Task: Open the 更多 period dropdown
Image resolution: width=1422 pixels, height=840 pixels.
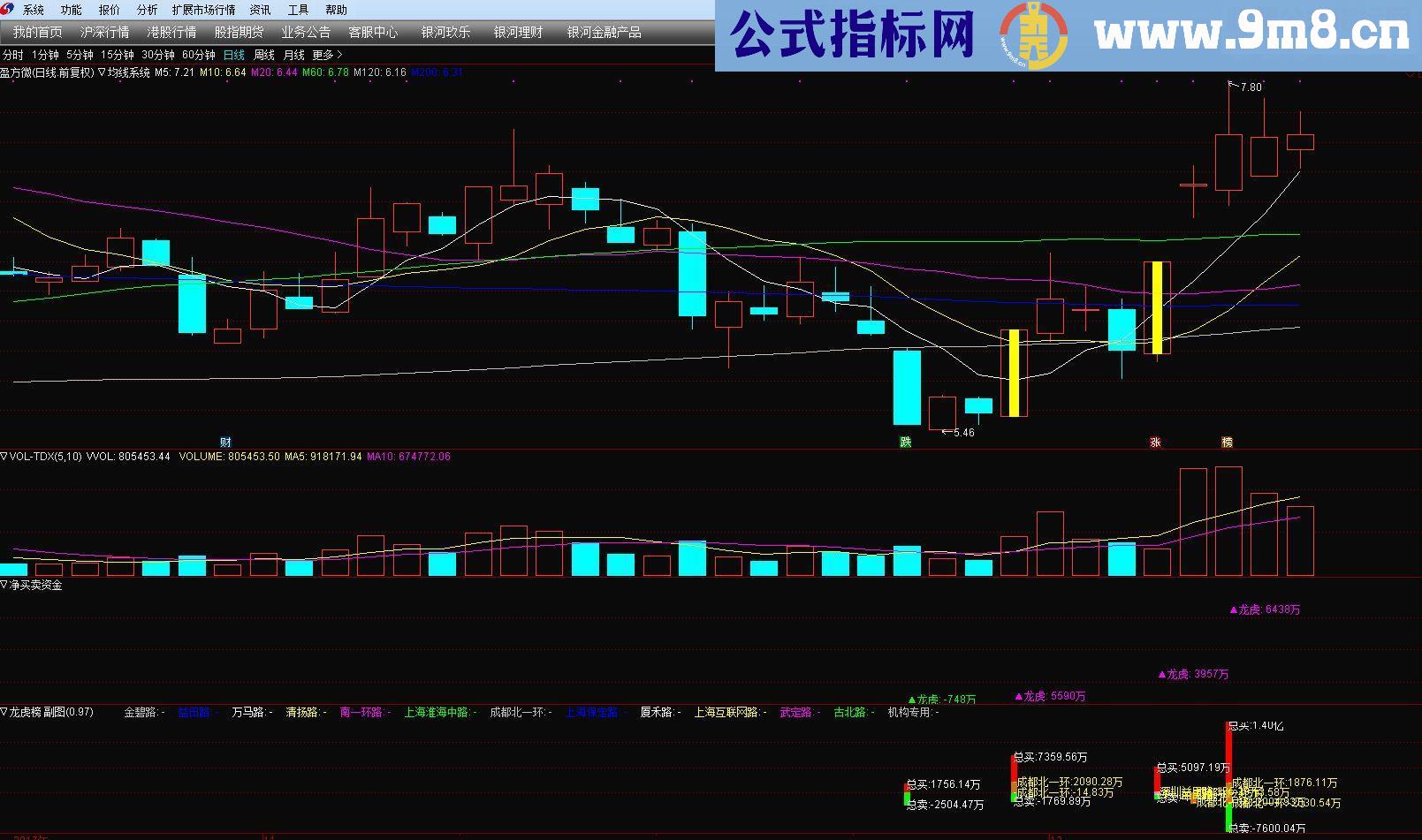Action: [x=323, y=54]
